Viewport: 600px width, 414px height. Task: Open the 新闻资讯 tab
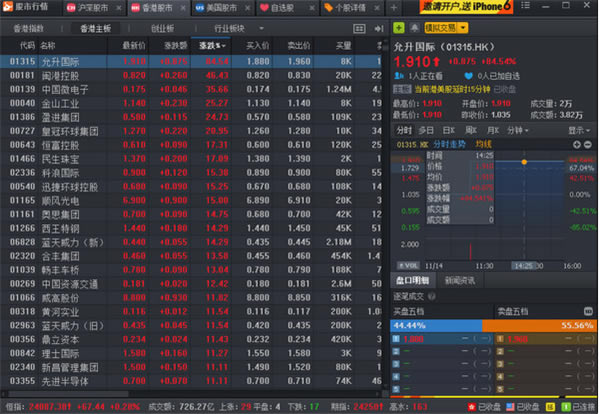pyautogui.click(x=460, y=280)
